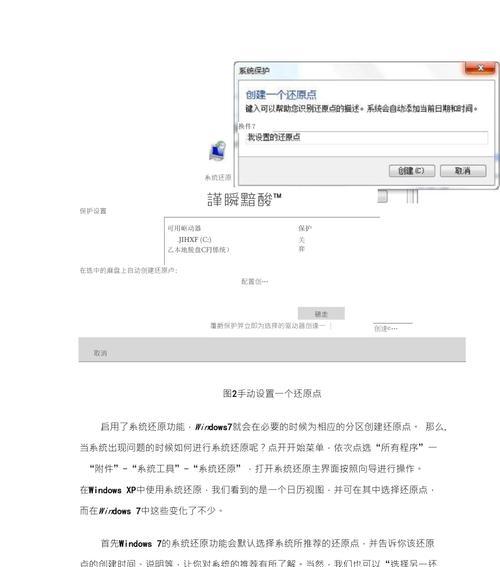This screenshot has width=500, height=567.
Task: Click the 创建(C) button in the dialog
Action: [x=412, y=171]
